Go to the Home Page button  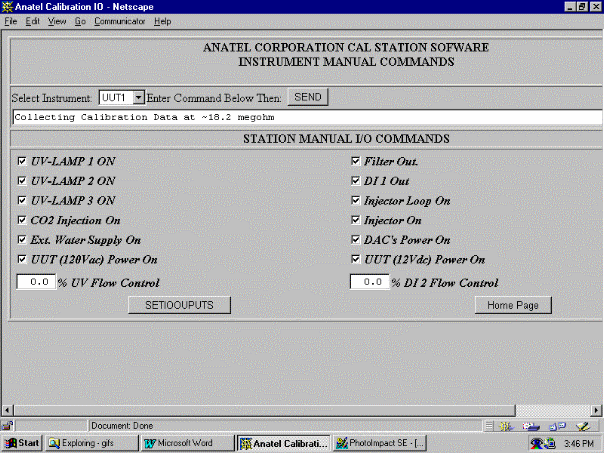click(x=513, y=305)
